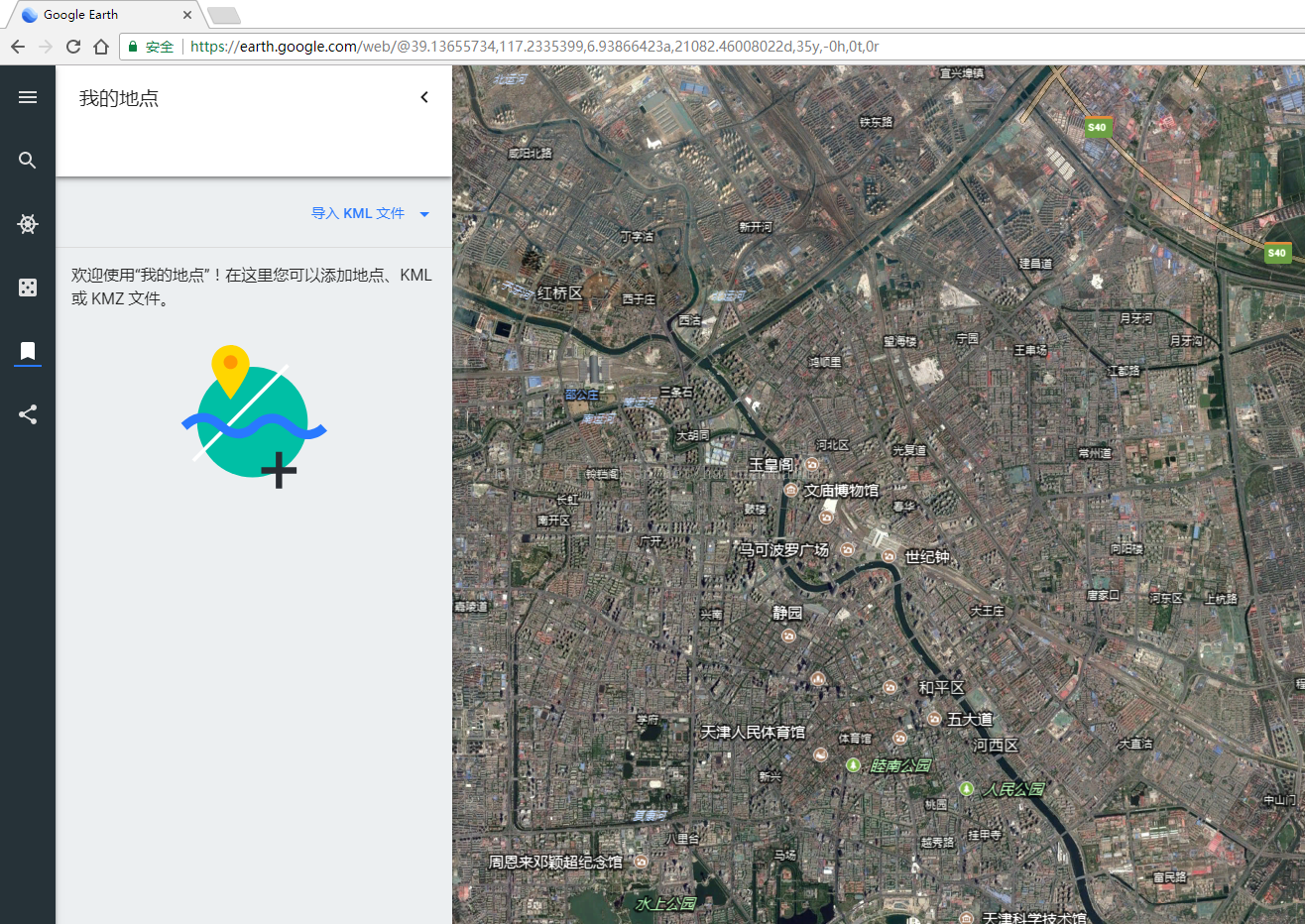1305x924 pixels.
Task: Click the Share icon in sidebar
Action: pos(28,414)
